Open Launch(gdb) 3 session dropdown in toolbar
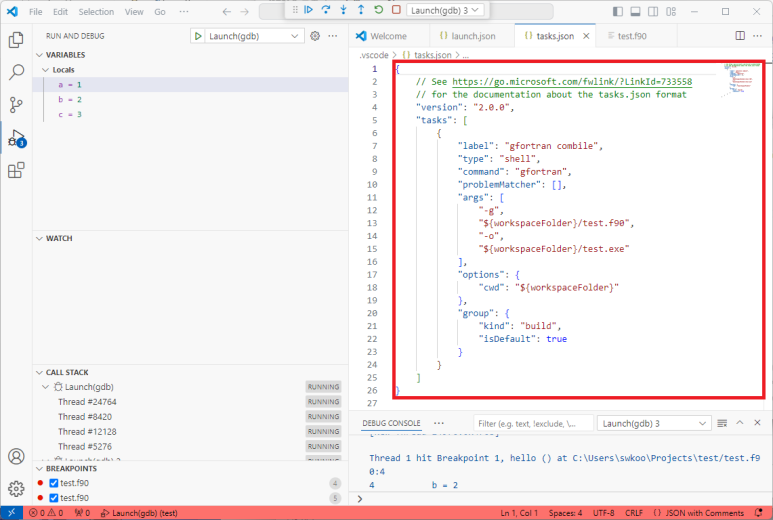773x520 pixels. point(445,10)
